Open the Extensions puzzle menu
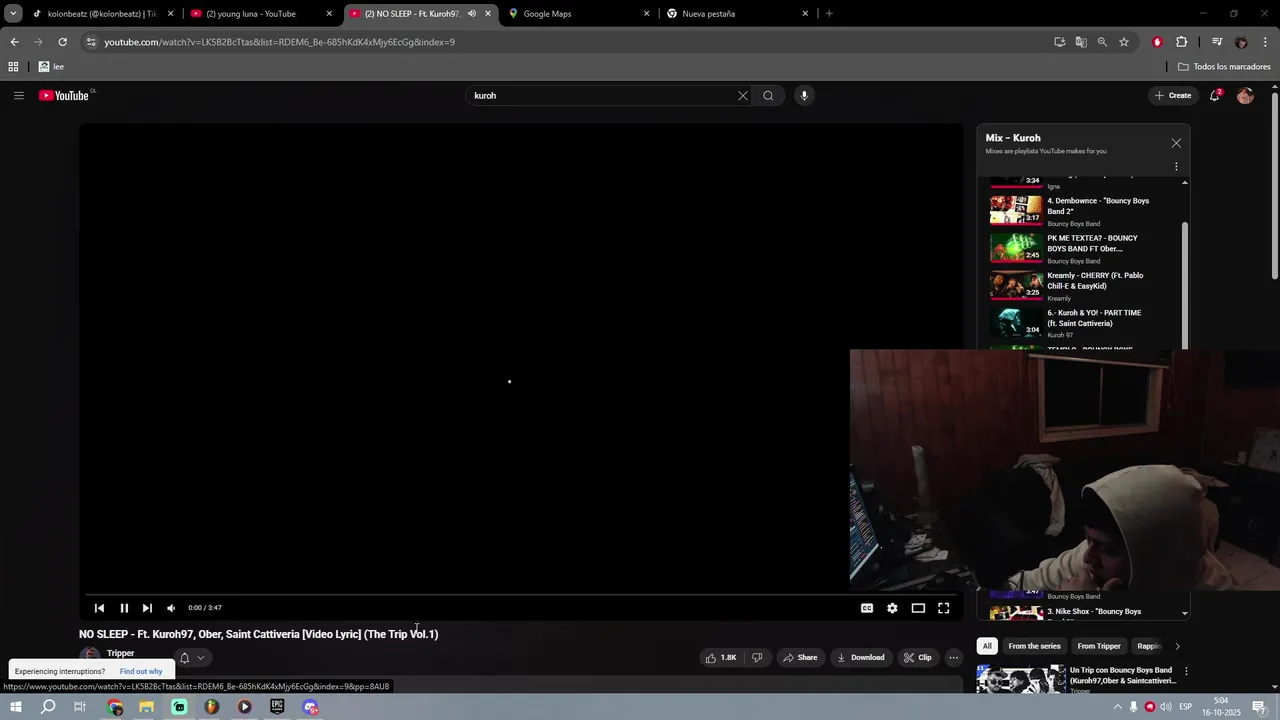 [1181, 42]
